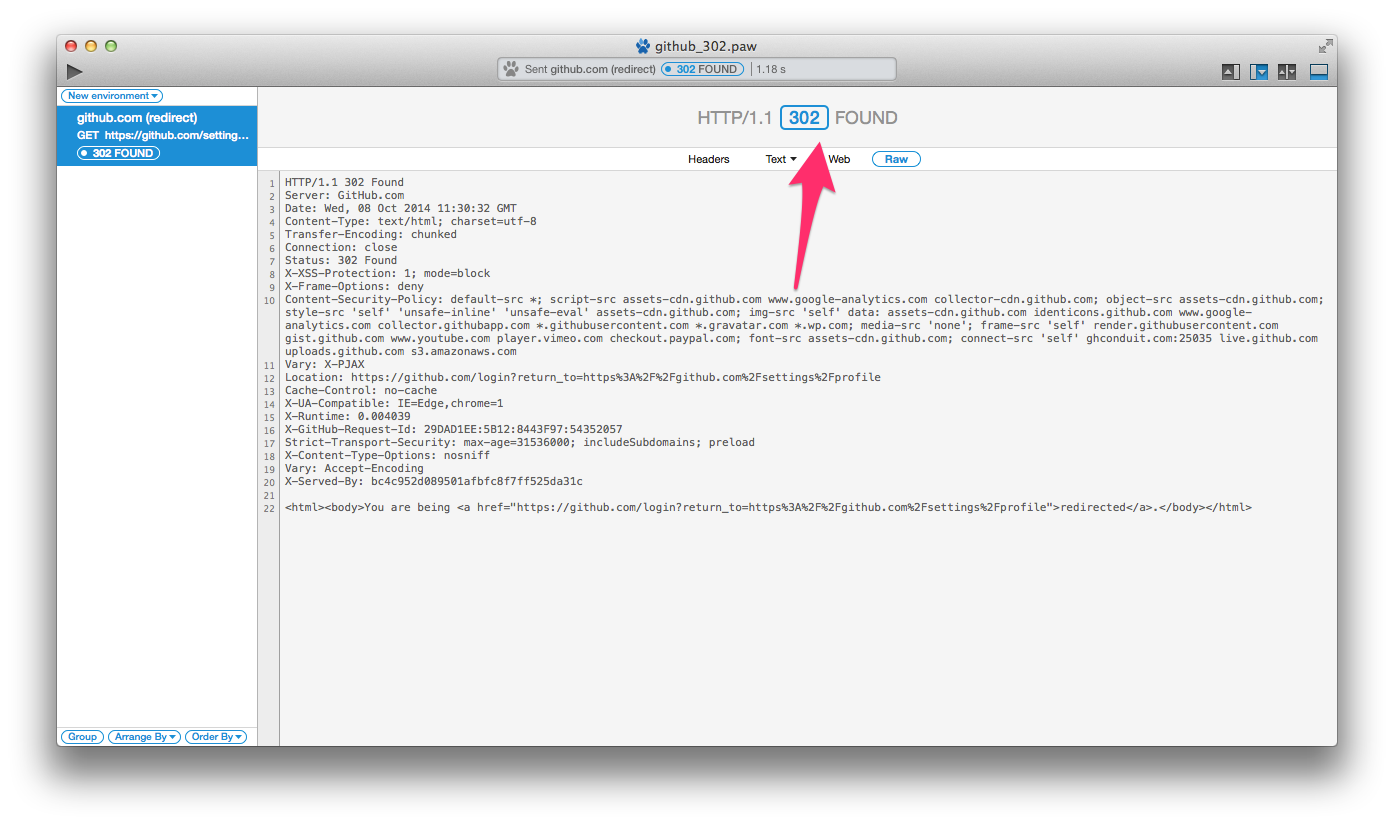Click the 'X-UA-Compatible: IE=Edge,chrome=1' line
1394x825 pixels.
point(394,404)
